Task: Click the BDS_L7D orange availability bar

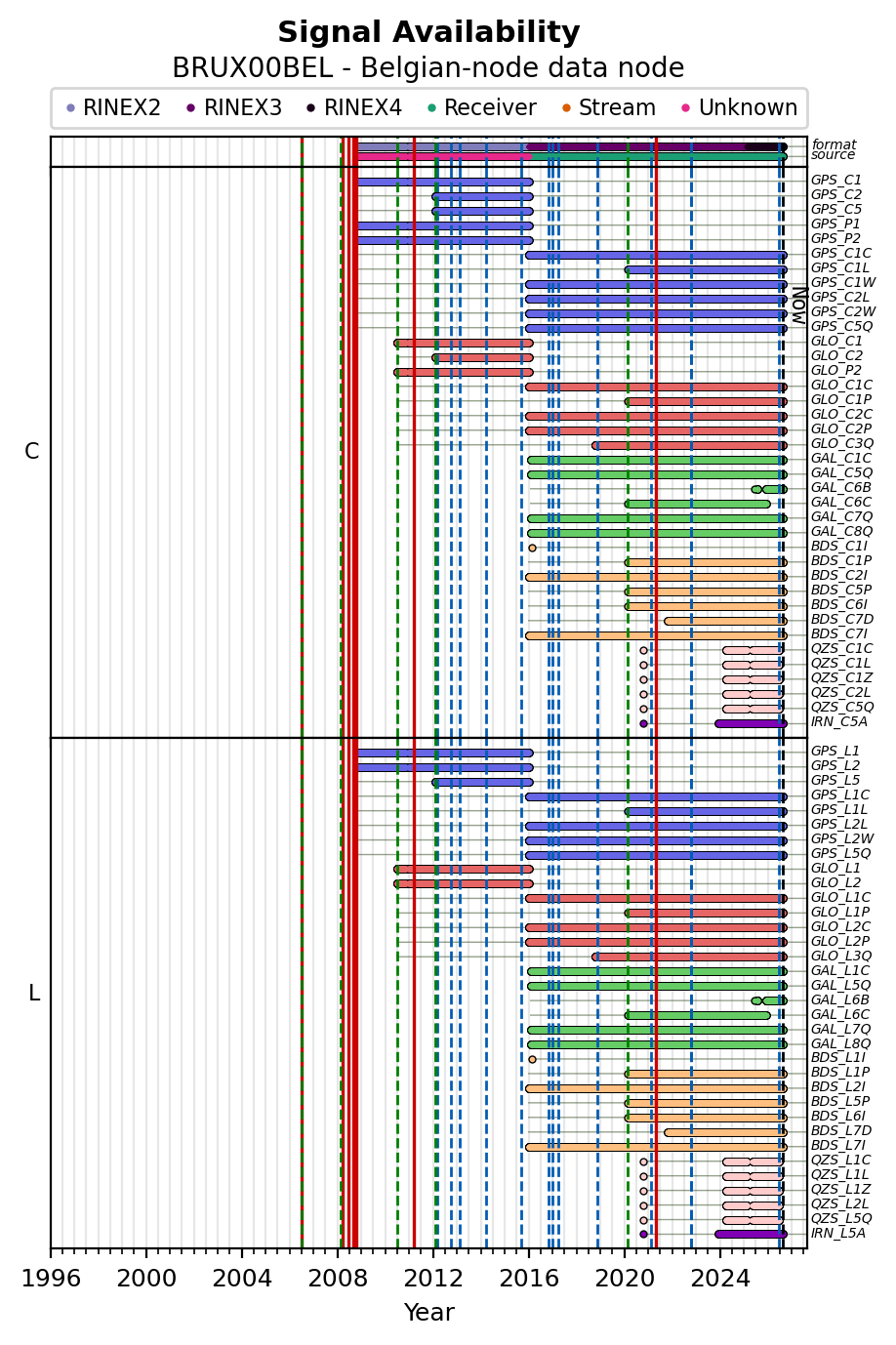Action: coord(725,1132)
